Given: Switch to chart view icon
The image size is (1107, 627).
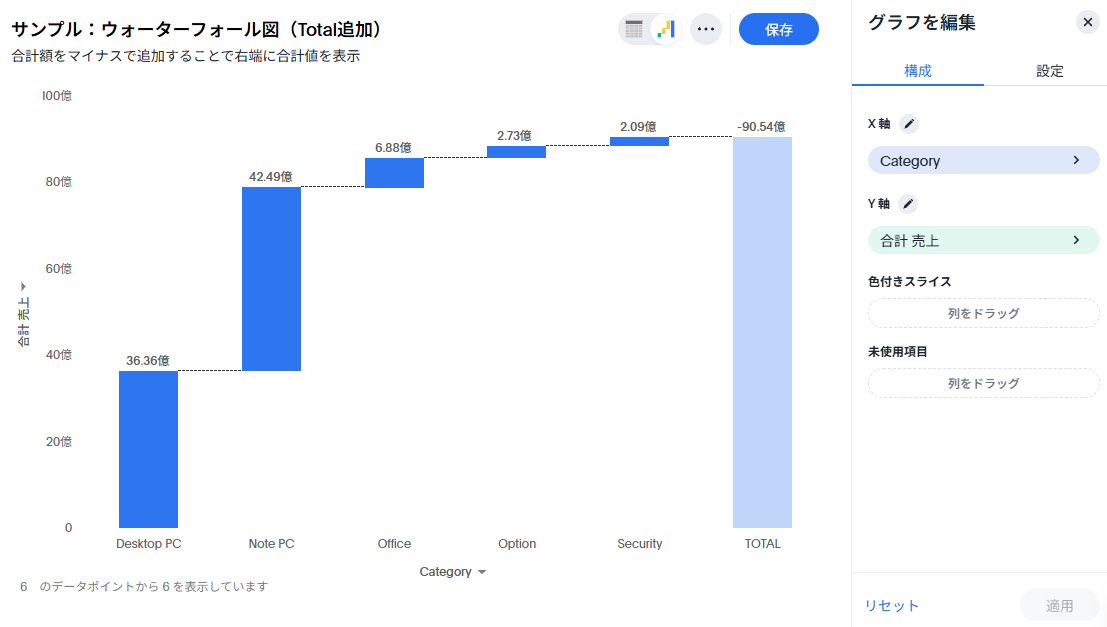Looking at the screenshot, I should [666, 29].
